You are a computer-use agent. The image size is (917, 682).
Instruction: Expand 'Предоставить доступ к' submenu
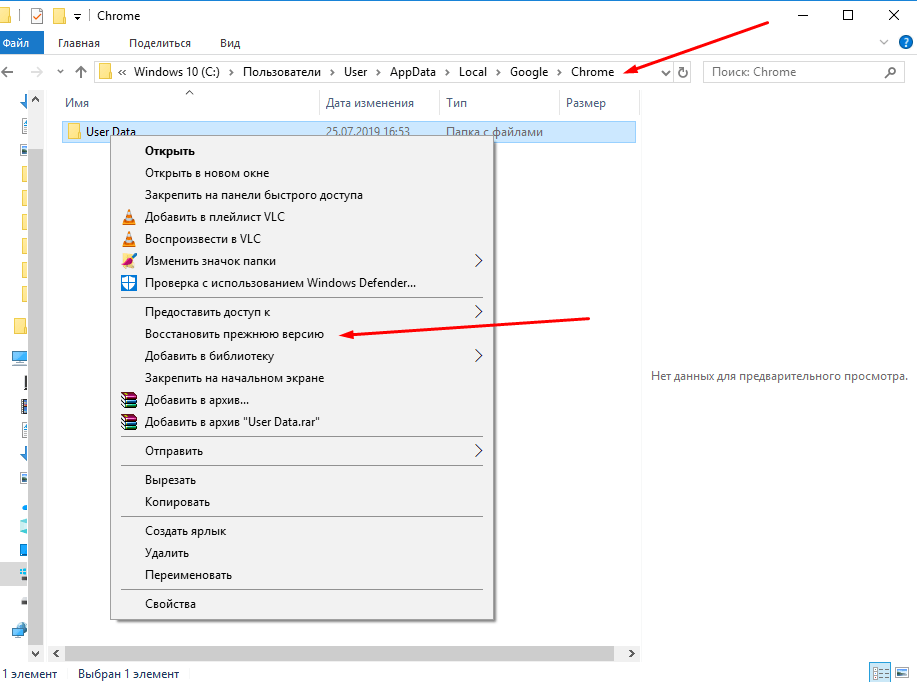click(x=478, y=312)
